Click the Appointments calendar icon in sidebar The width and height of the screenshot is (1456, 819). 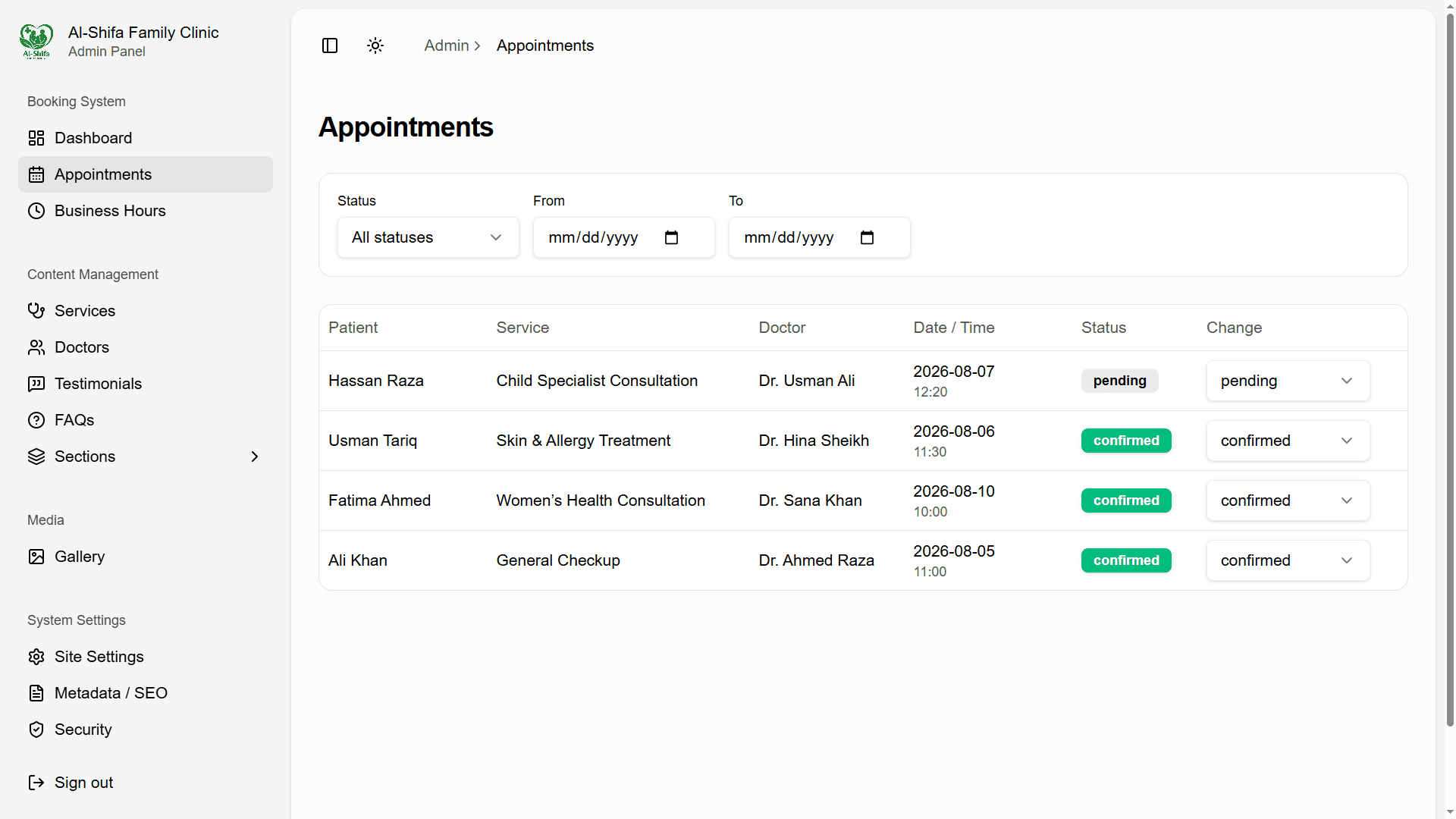pyautogui.click(x=36, y=174)
